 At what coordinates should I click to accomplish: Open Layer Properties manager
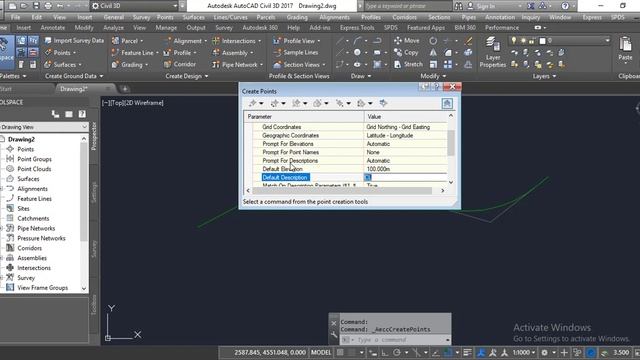(x=493, y=52)
